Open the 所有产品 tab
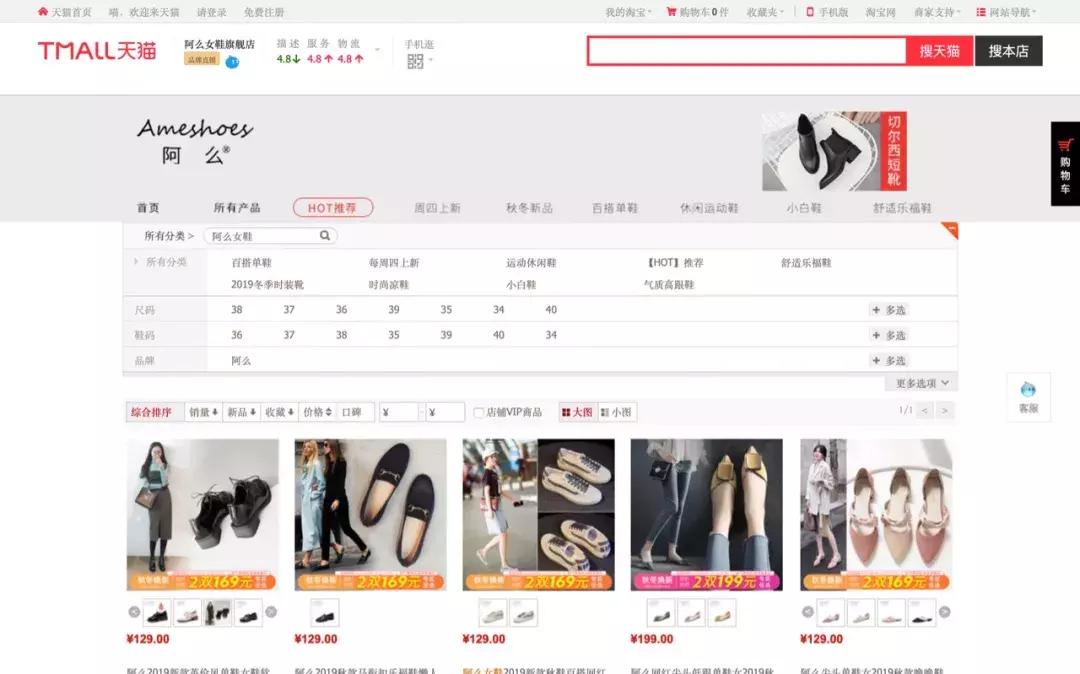The image size is (1080, 674). [237, 207]
